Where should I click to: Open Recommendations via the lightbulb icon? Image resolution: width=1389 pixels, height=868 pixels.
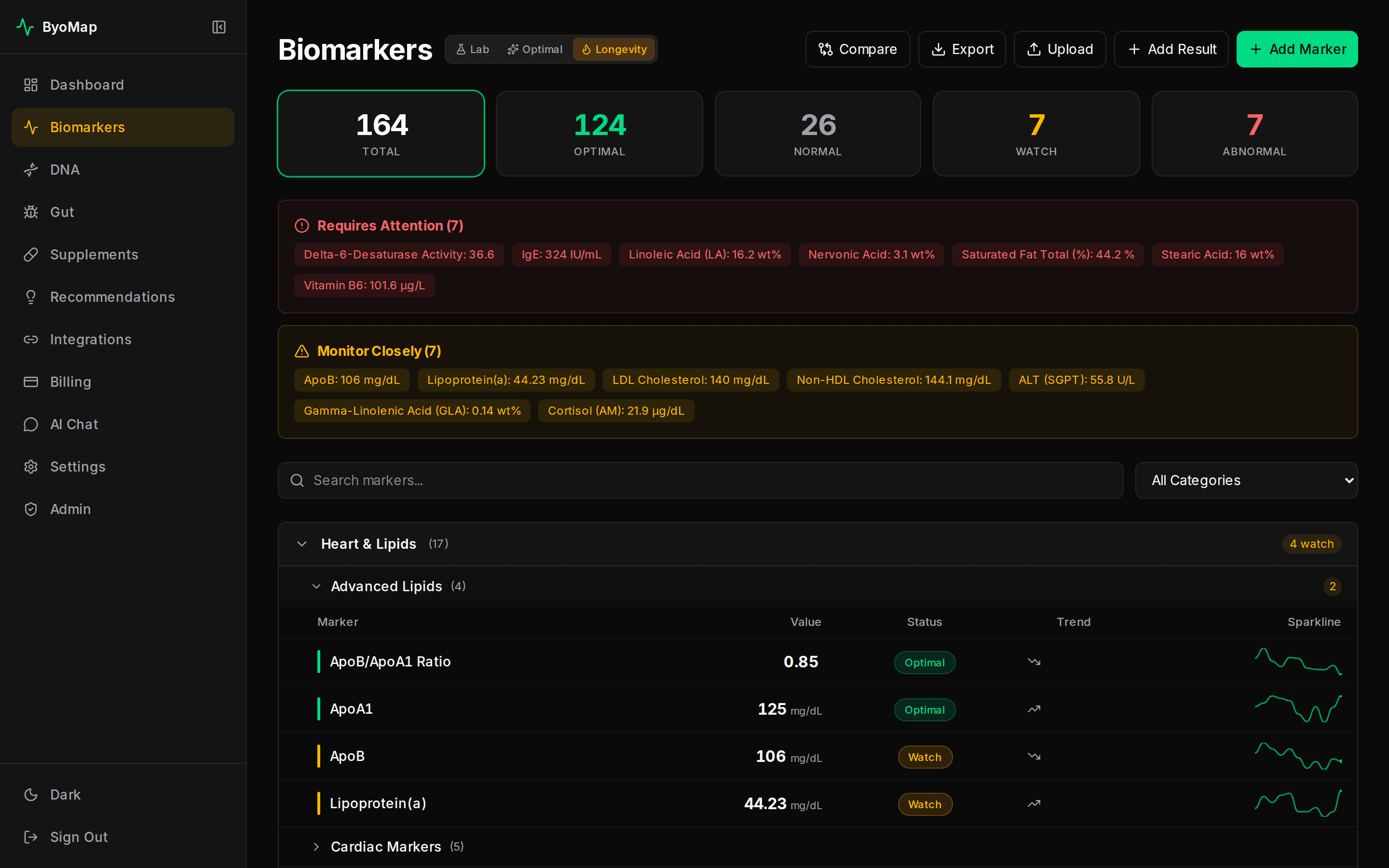click(x=30, y=297)
